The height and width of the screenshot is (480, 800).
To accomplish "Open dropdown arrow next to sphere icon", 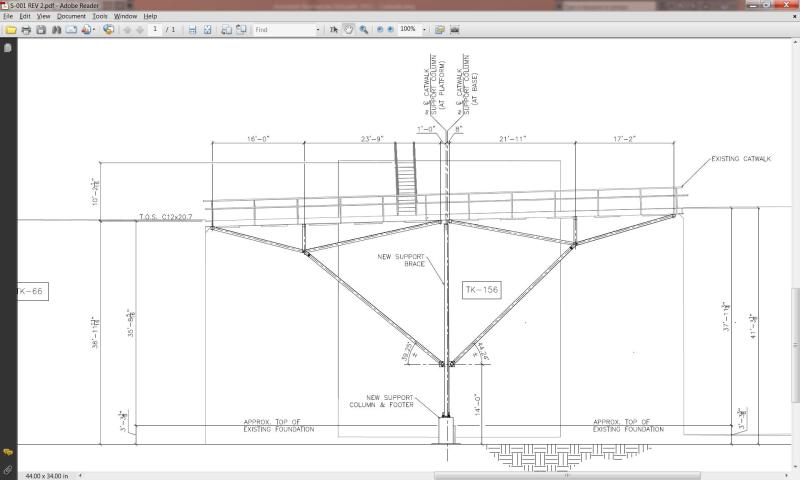I will coord(94,30).
